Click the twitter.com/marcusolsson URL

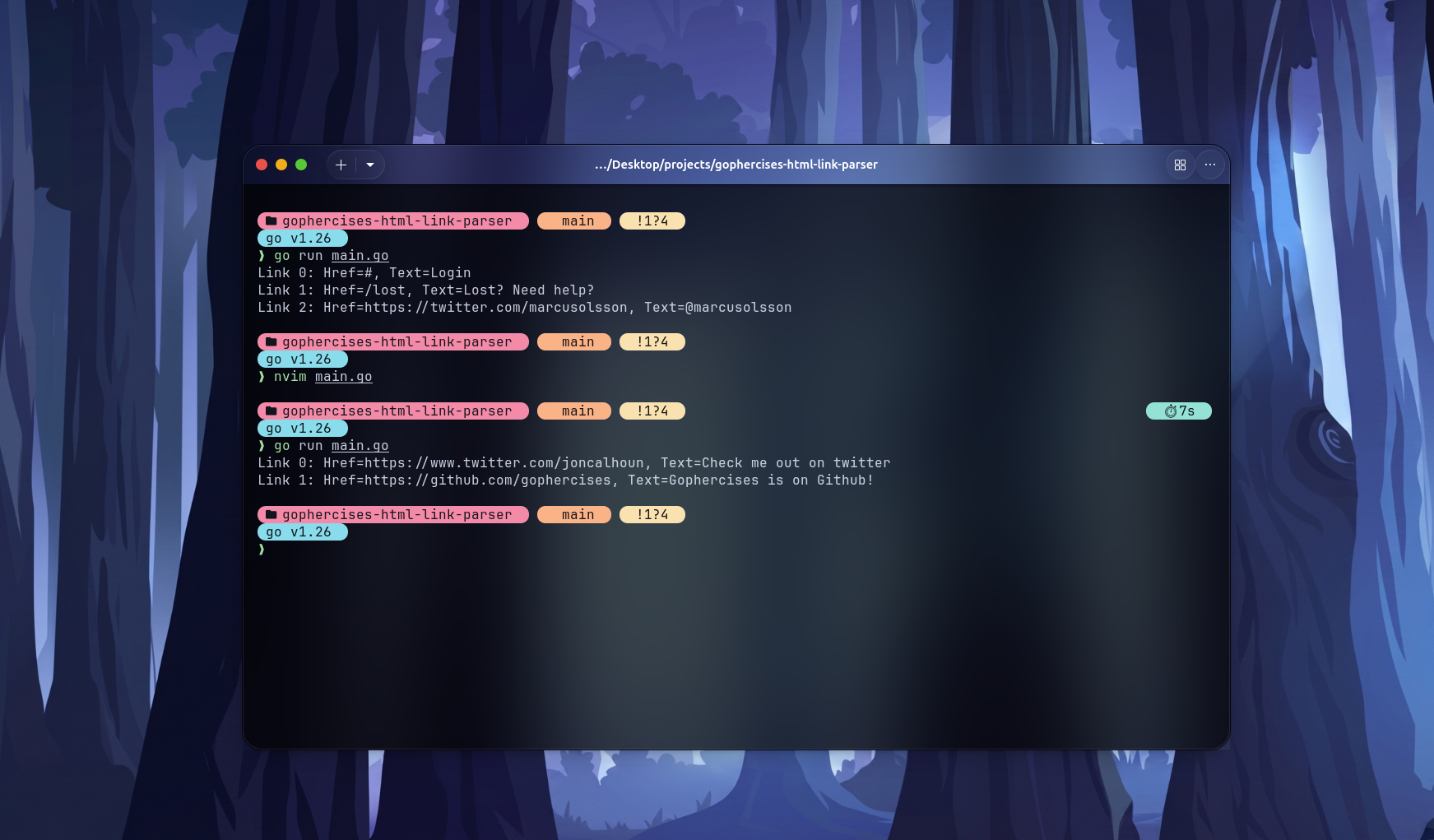(x=496, y=307)
